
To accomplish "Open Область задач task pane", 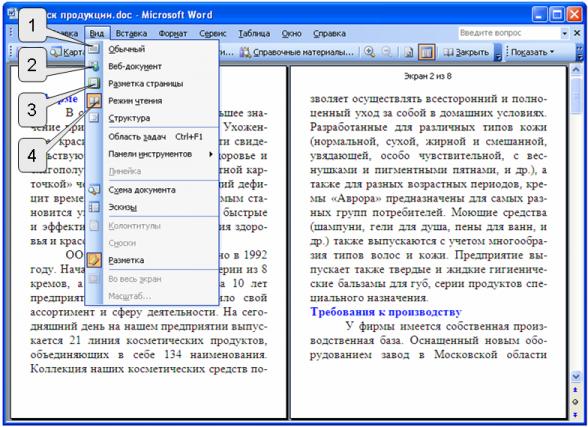I will pos(152,137).
